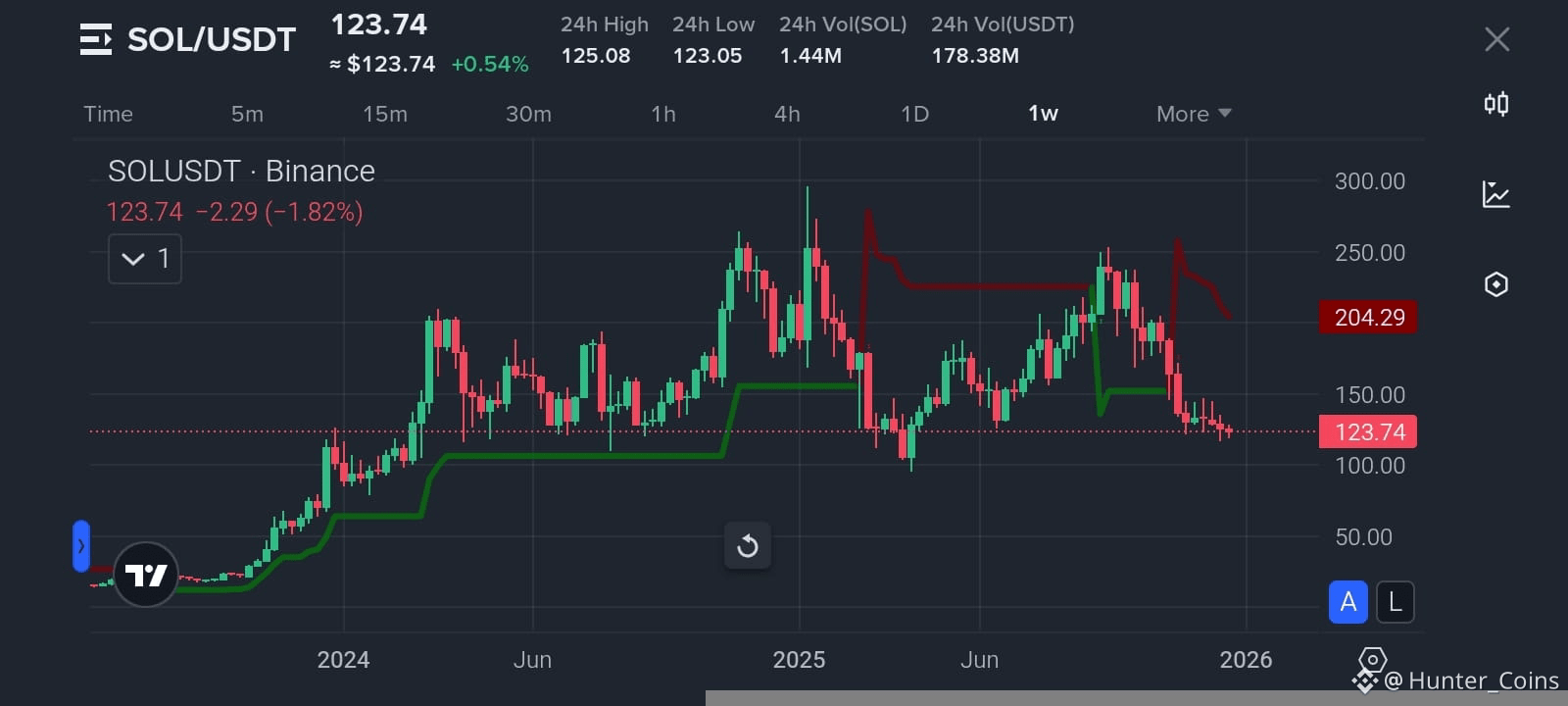Click the legend change −2.29 (−1.82%)
The width and height of the screenshot is (1568, 706).
tap(279, 212)
